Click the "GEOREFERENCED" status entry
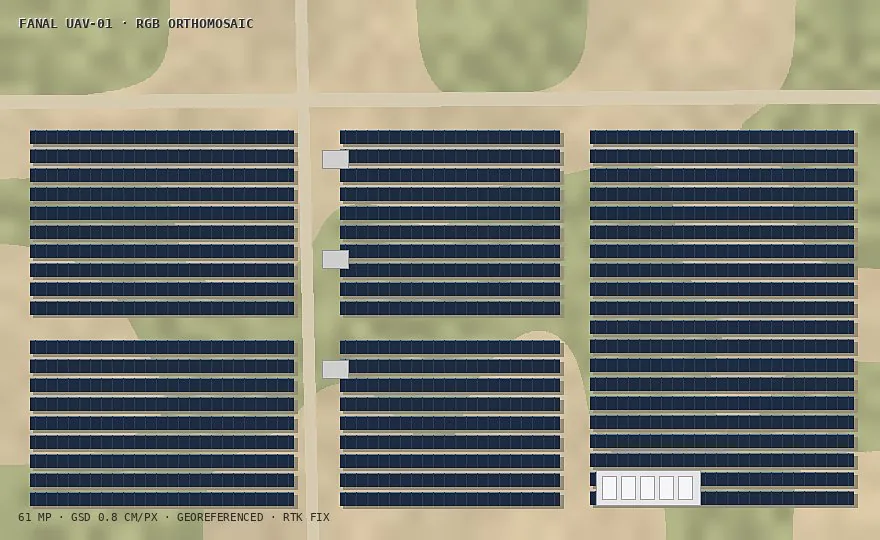The image size is (880, 540). [x=220, y=517]
